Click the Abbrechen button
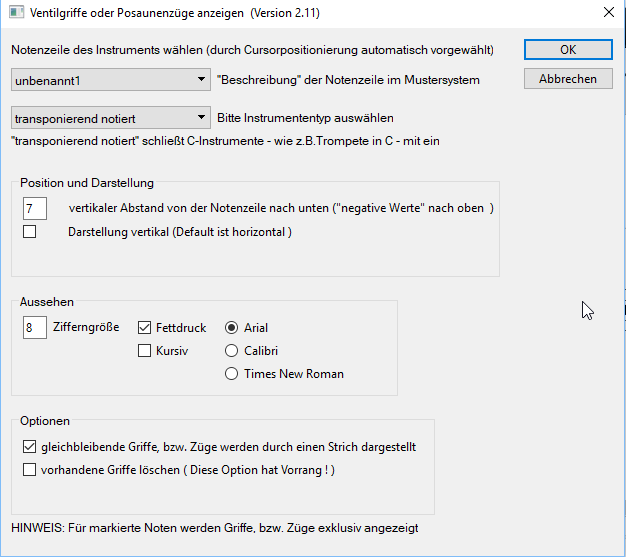 (568, 78)
